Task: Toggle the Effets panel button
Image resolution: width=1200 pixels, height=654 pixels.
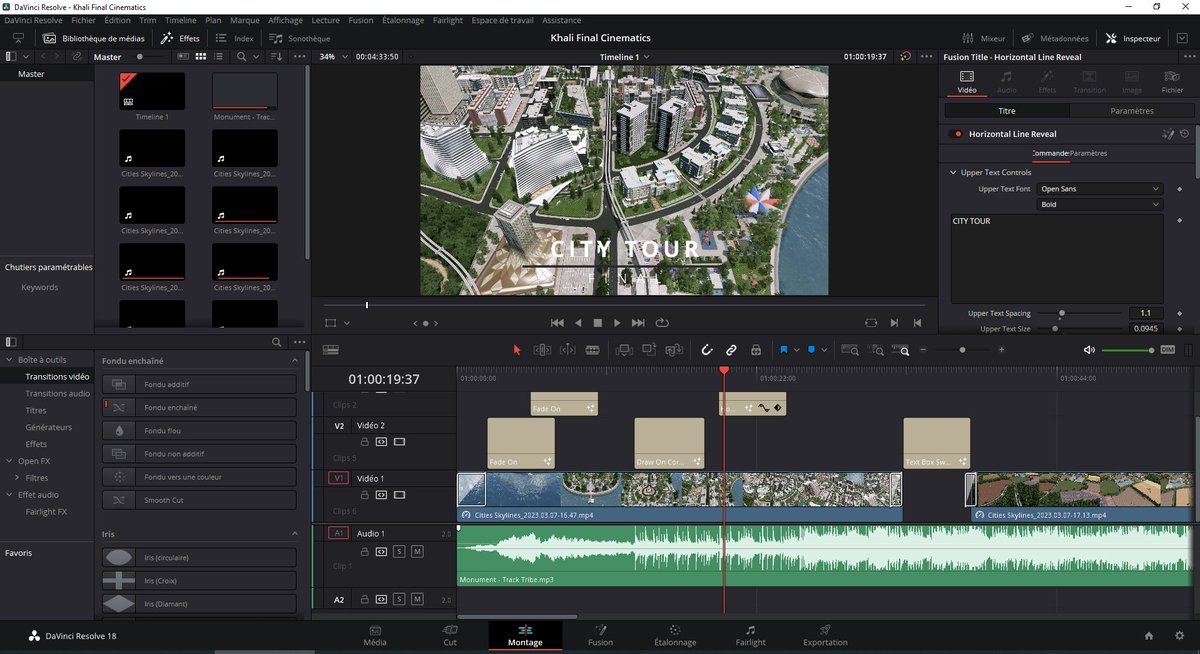Action: tap(181, 38)
